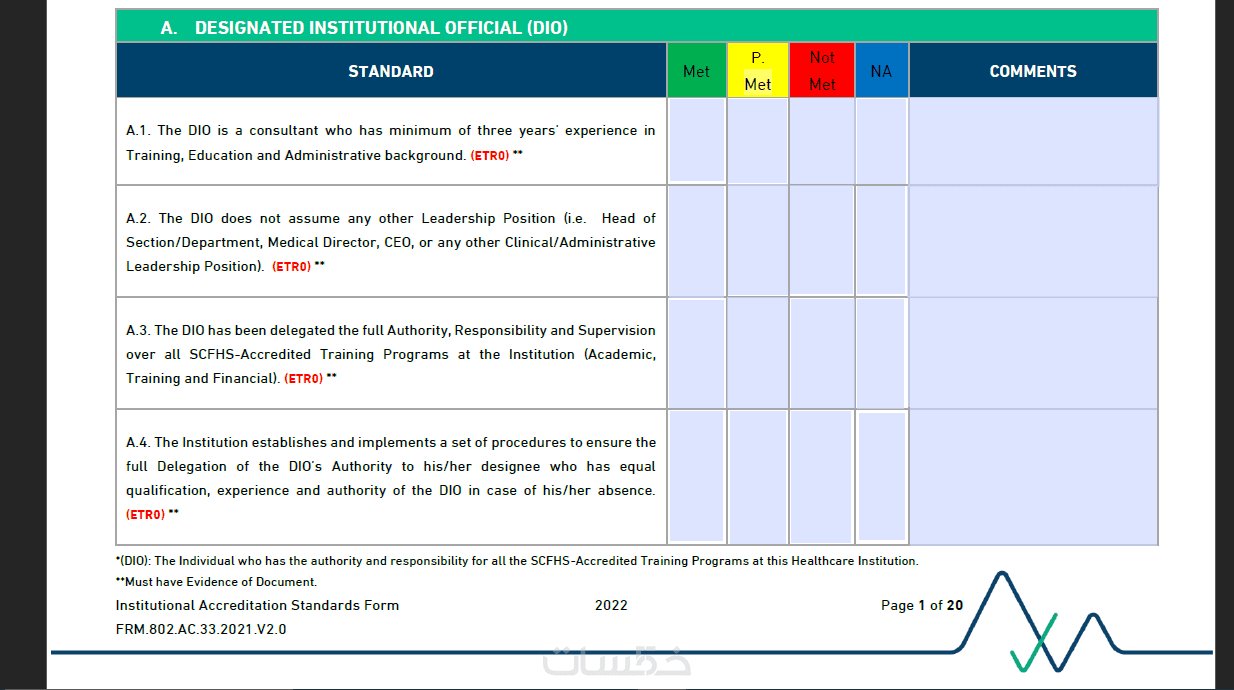The image size is (1234, 690).
Task: Click the Designated Institutional Official (DIO) section heading
Action: click(365, 28)
